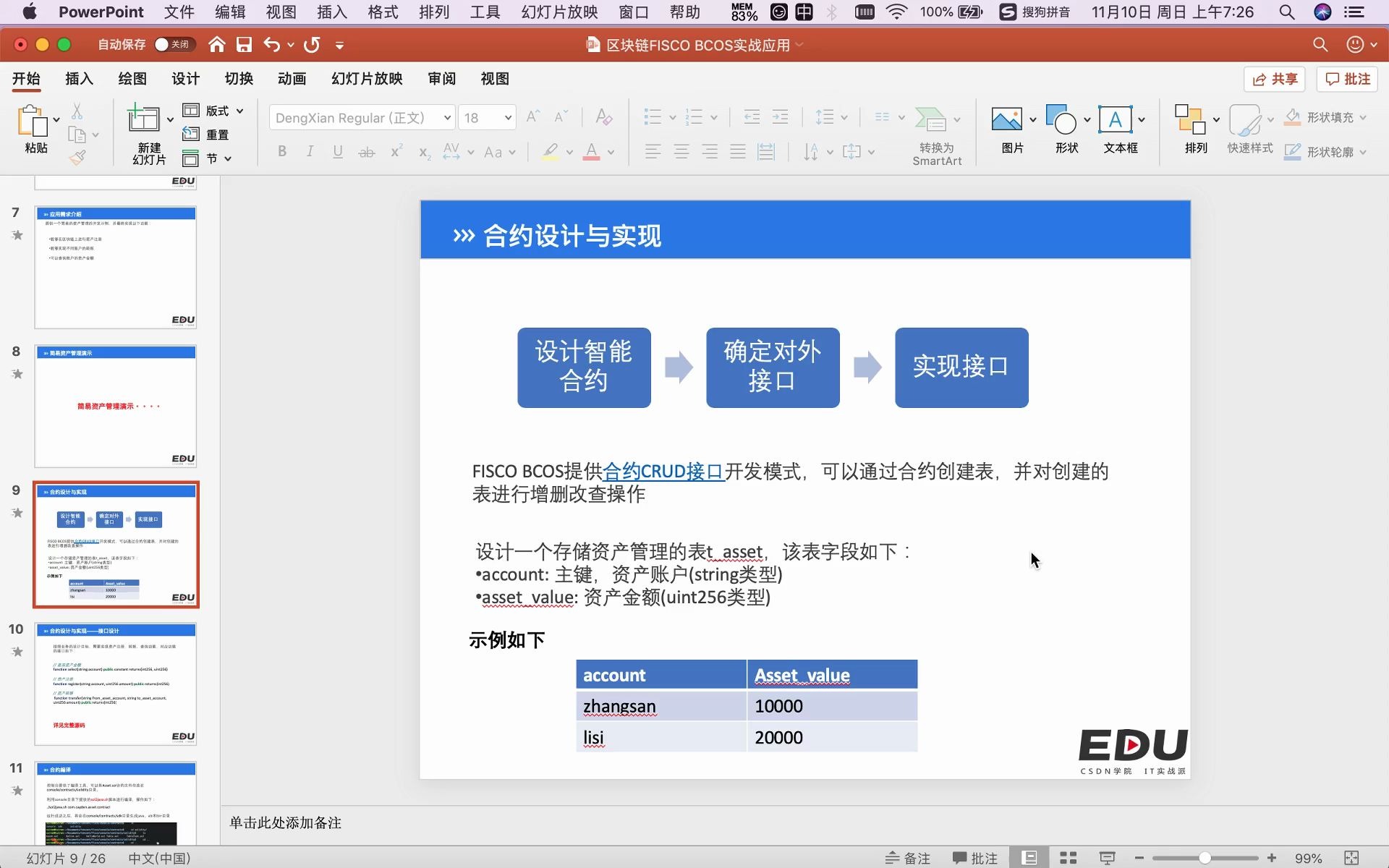Expand 形状轮廓 dropdown
The width and height of the screenshot is (1389, 868).
coord(1363,152)
